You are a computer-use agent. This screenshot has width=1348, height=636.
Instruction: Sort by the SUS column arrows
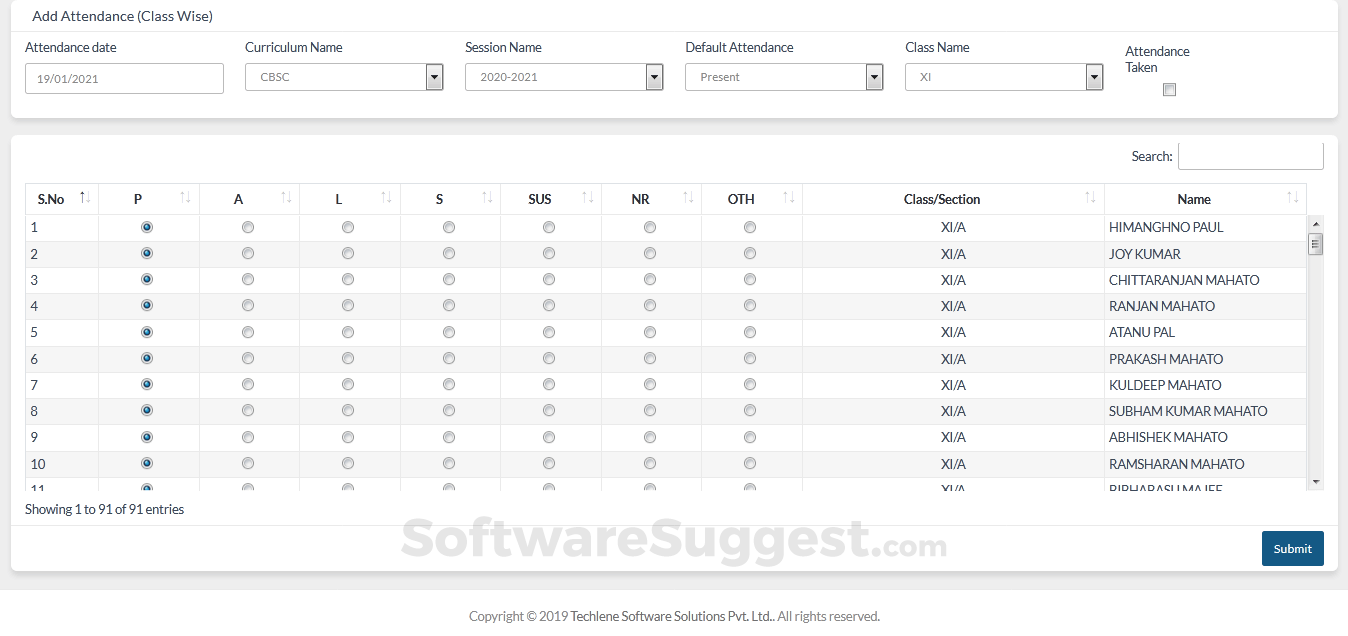[588, 198]
